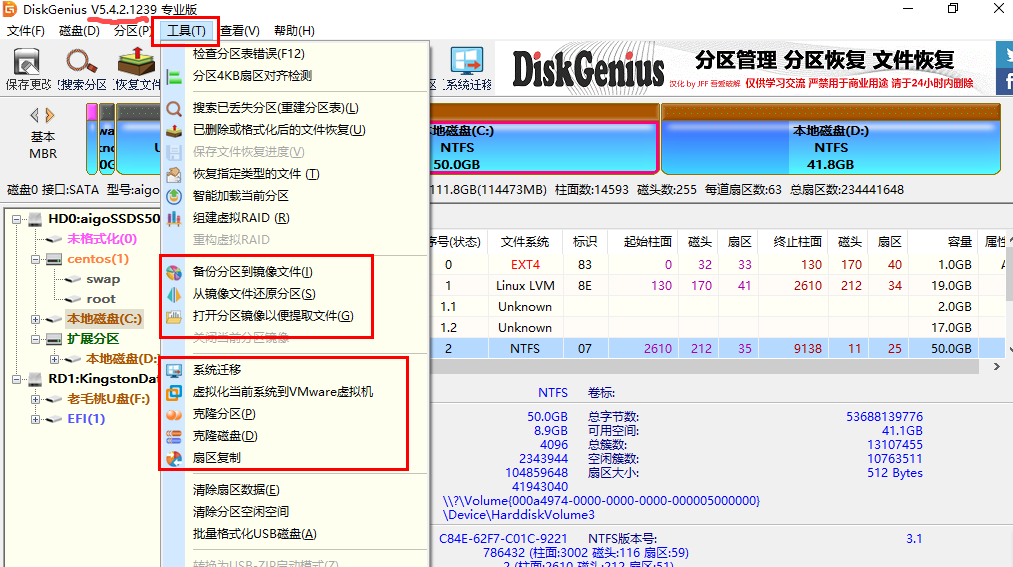Click the smart load current partition icon
The image size is (1013, 567).
(174, 196)
